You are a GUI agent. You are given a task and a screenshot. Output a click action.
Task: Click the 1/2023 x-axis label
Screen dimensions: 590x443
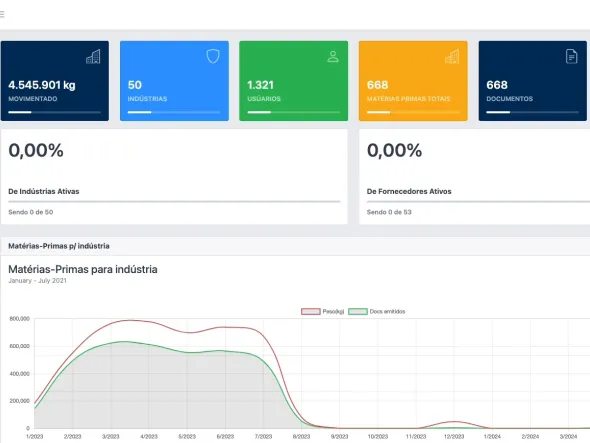[x=35, y=437]
